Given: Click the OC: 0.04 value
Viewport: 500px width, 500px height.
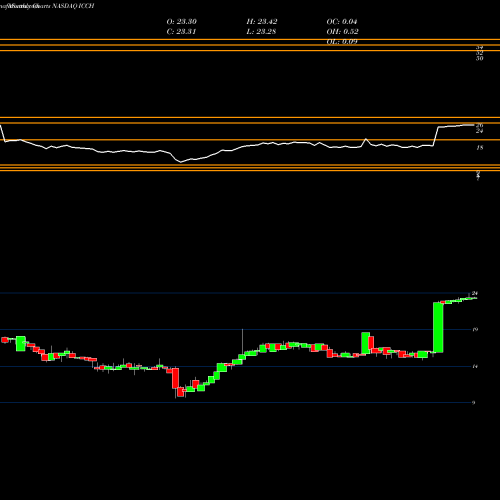Looking at the screenshot, I should point(342,22).
